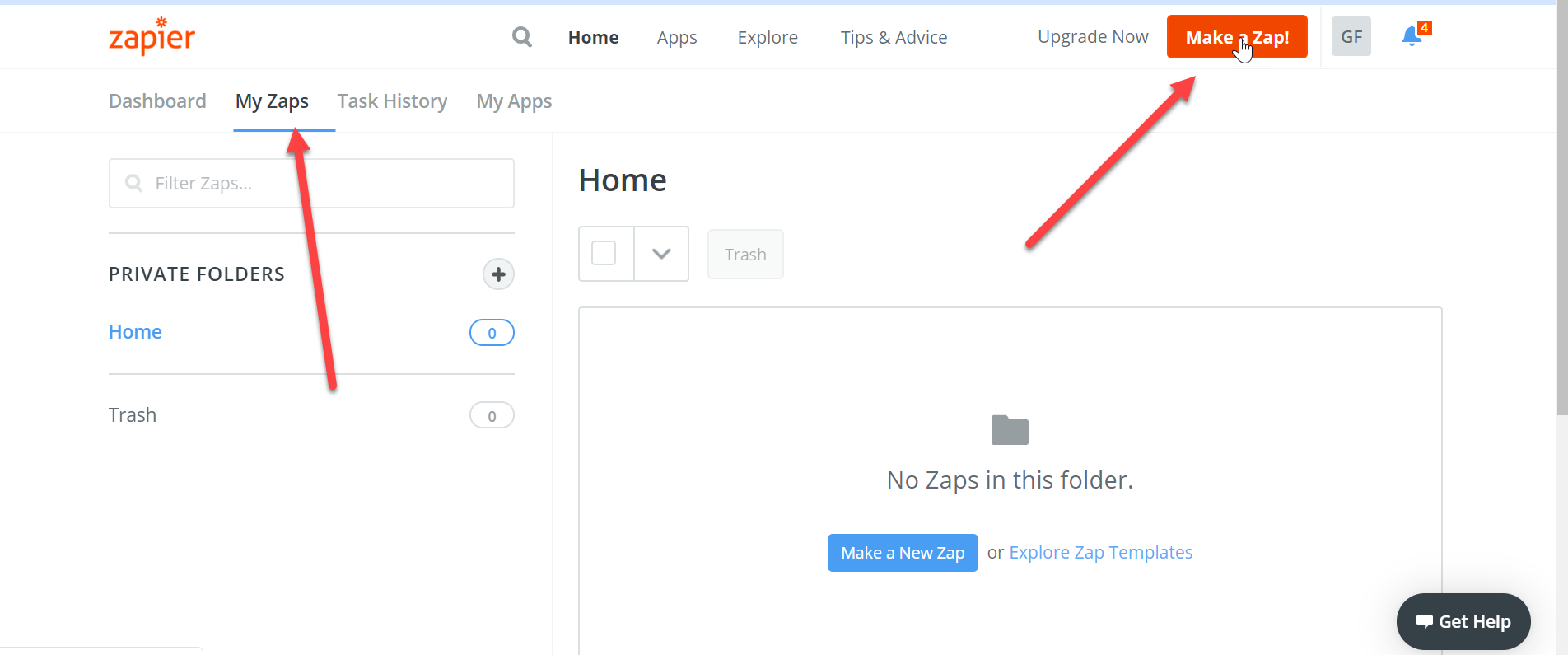Open the Dashboard tab
The image size is (1568, 655).
tap(157, 101)
